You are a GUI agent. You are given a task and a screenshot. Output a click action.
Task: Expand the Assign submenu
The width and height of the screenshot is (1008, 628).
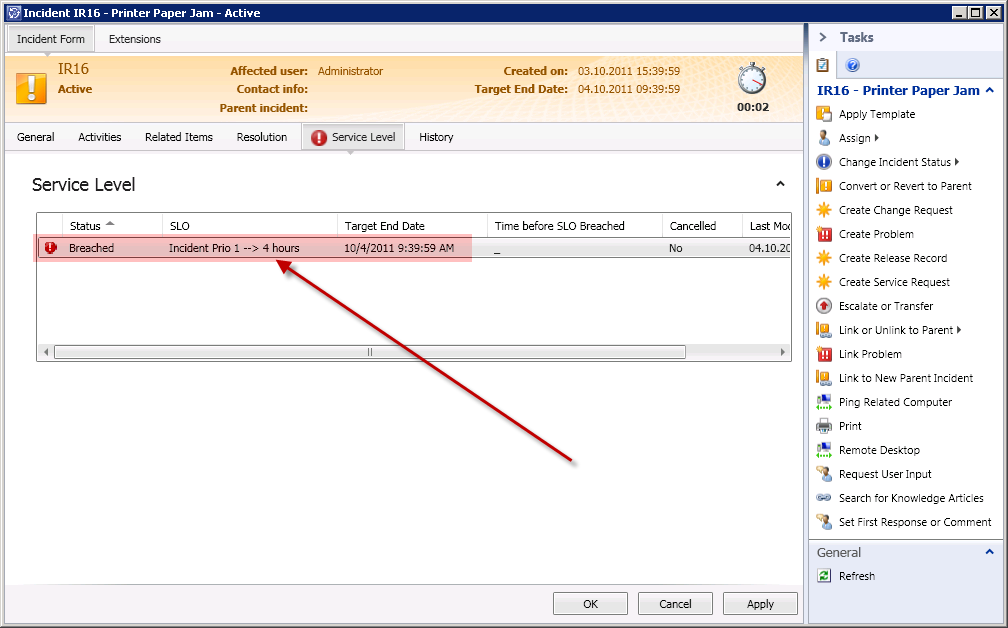[x=876, y=138]
